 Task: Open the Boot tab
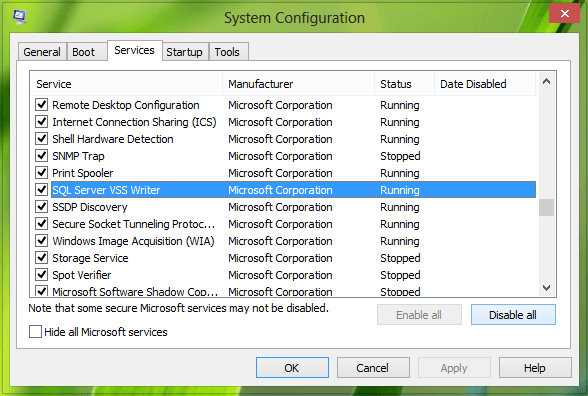coord(84,52)
